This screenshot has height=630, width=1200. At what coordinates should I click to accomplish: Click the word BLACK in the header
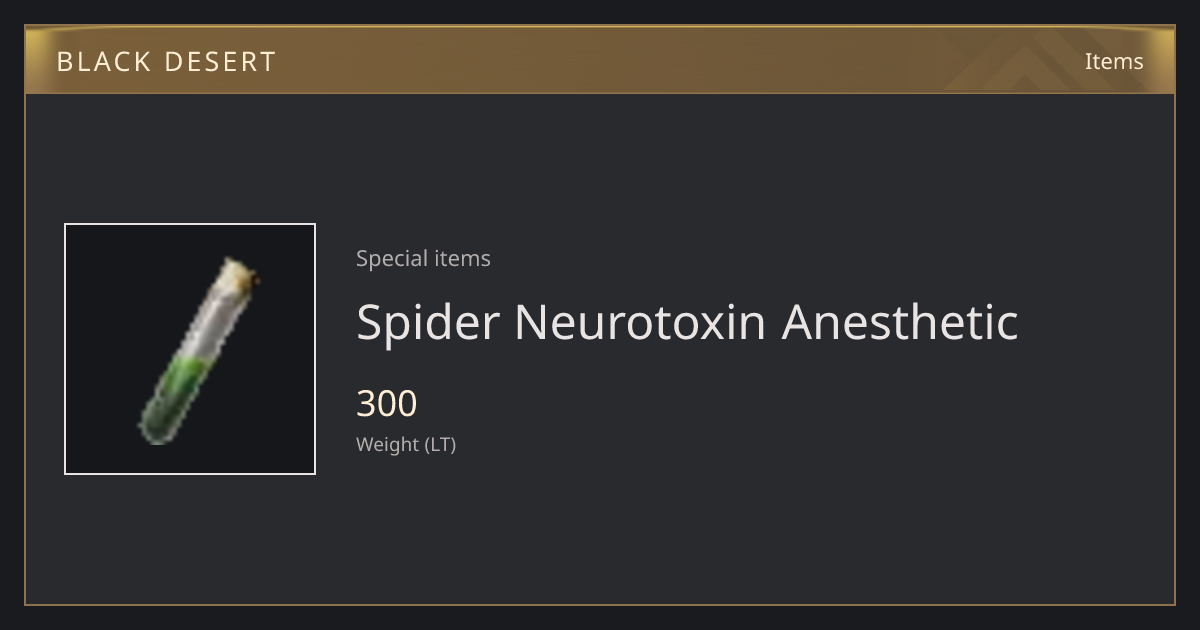[104, 61]
